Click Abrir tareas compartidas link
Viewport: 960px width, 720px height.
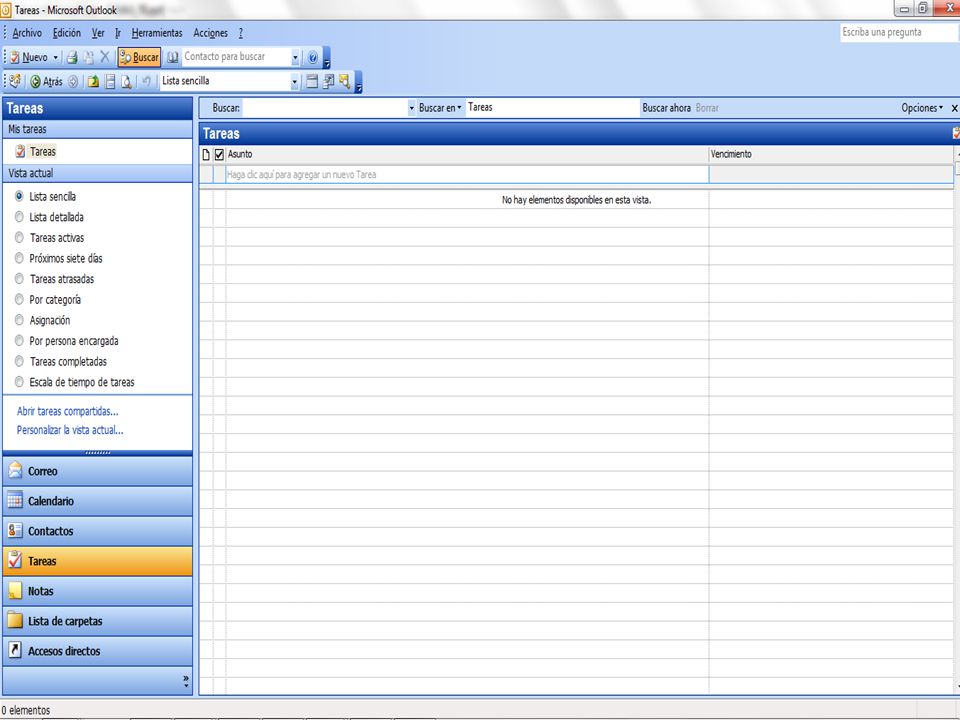pyautogui.click(x=67, y=411)
